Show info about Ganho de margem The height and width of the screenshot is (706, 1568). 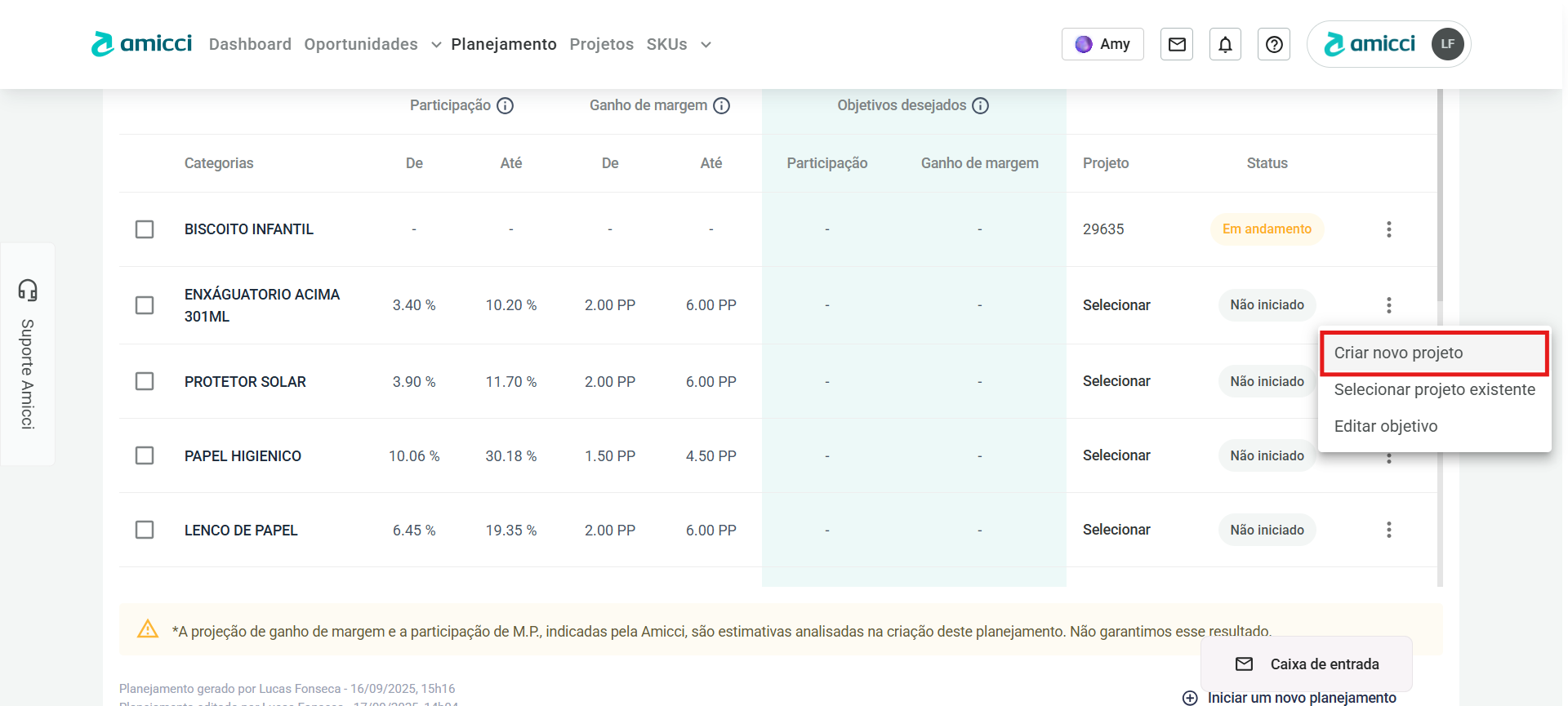pos(721,105)
